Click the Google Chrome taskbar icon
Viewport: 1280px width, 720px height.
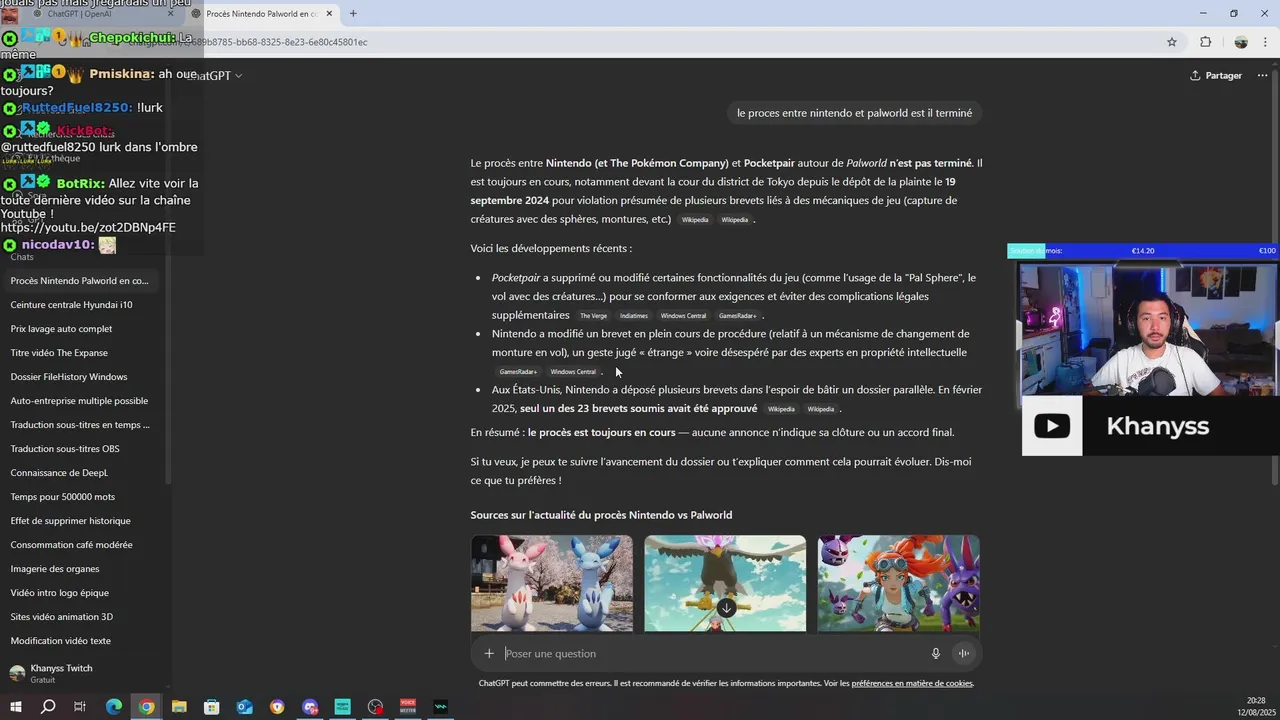click(x=147, y=707)
